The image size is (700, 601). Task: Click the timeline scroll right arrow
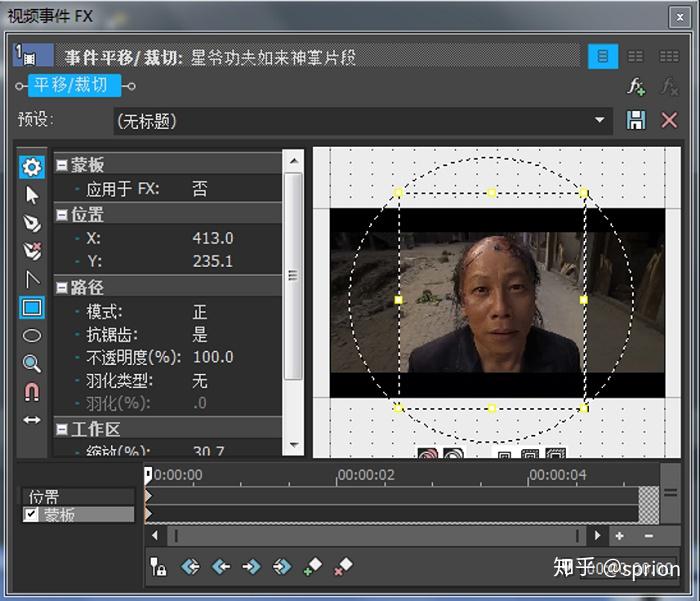pyautogui.click(x=597, y=535)
